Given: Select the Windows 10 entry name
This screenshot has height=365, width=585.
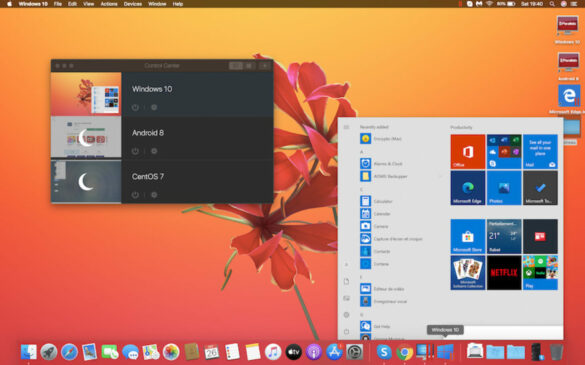Looking at the screenshot, I should 152,89.
